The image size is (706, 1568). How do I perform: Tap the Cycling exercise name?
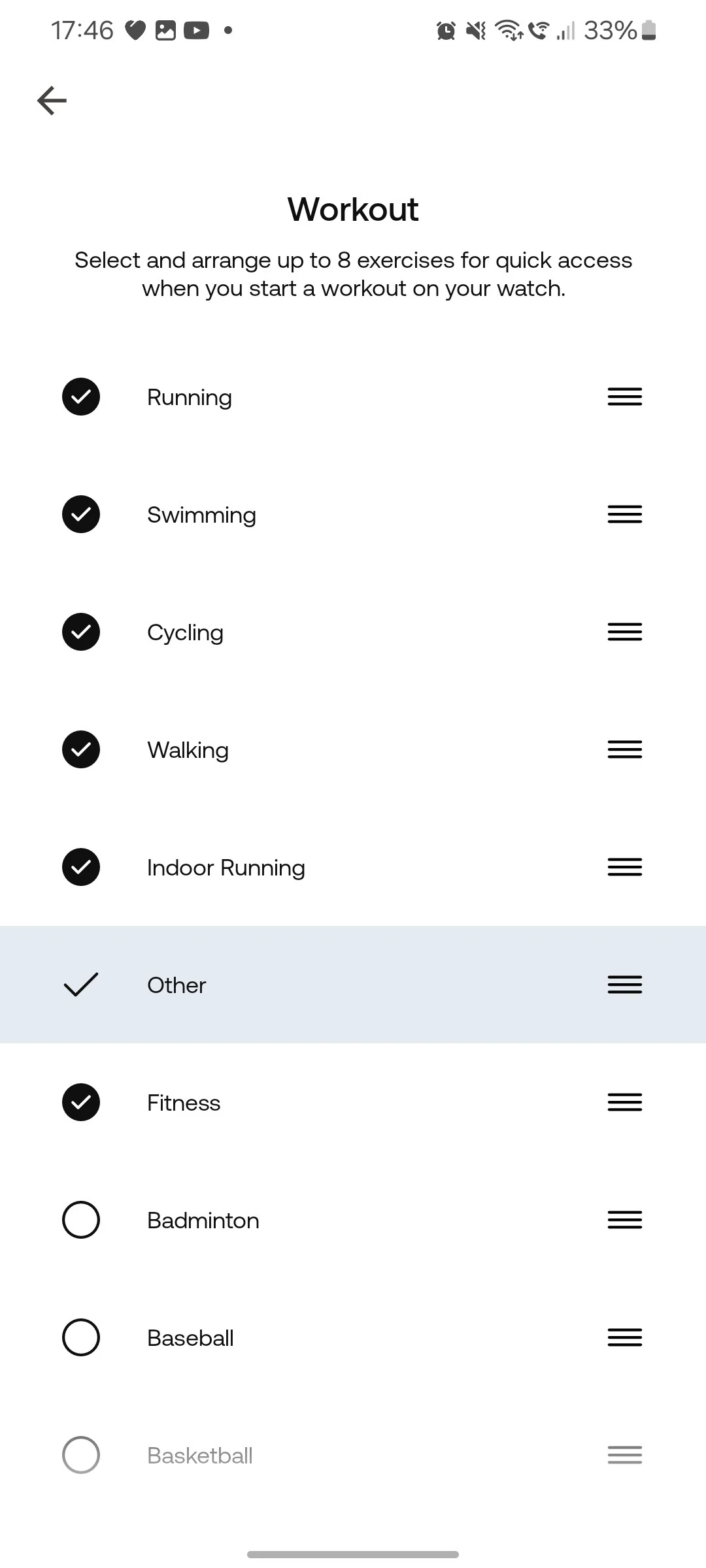[185, 632]
